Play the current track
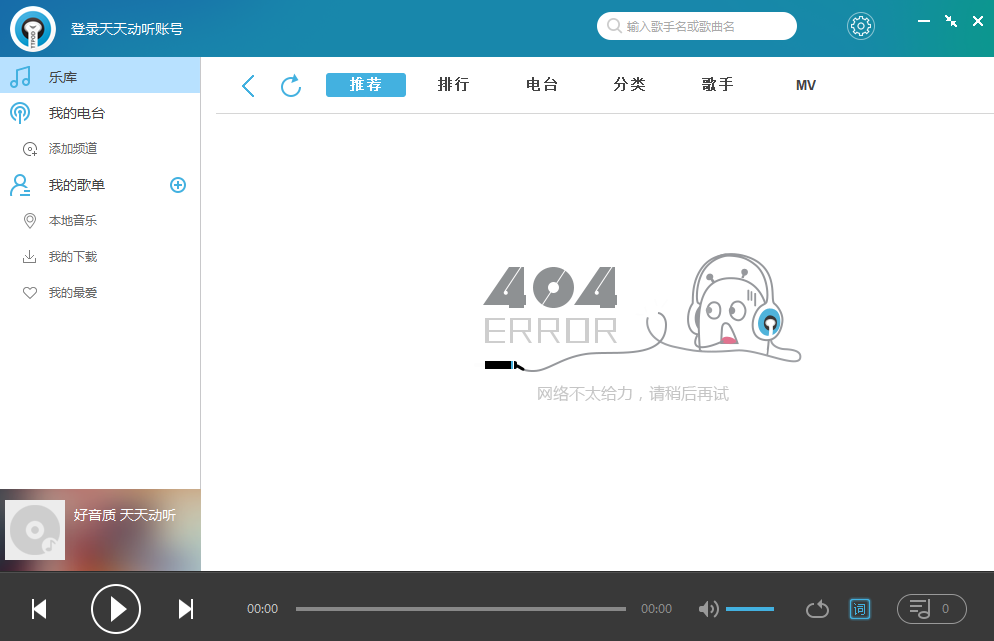Image resolution: width=994 pixels, height=641 pixels. 116,608
